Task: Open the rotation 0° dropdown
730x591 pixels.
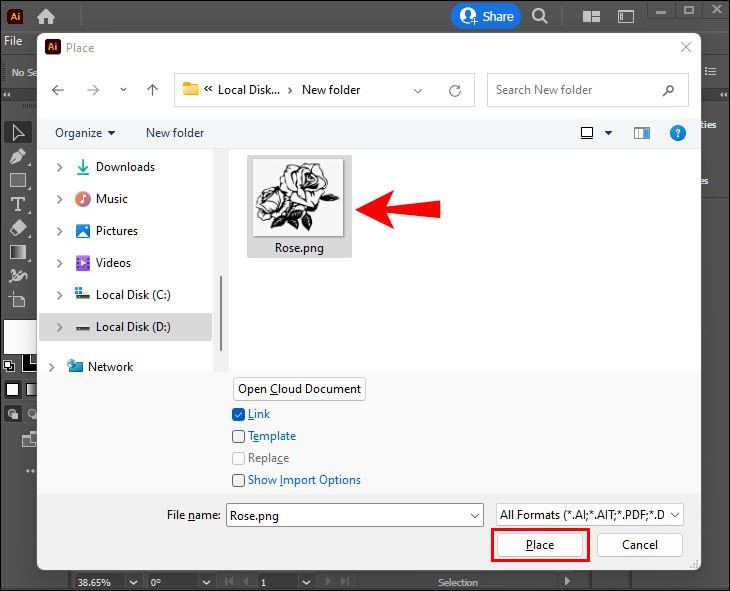Action: pos(206,582)
